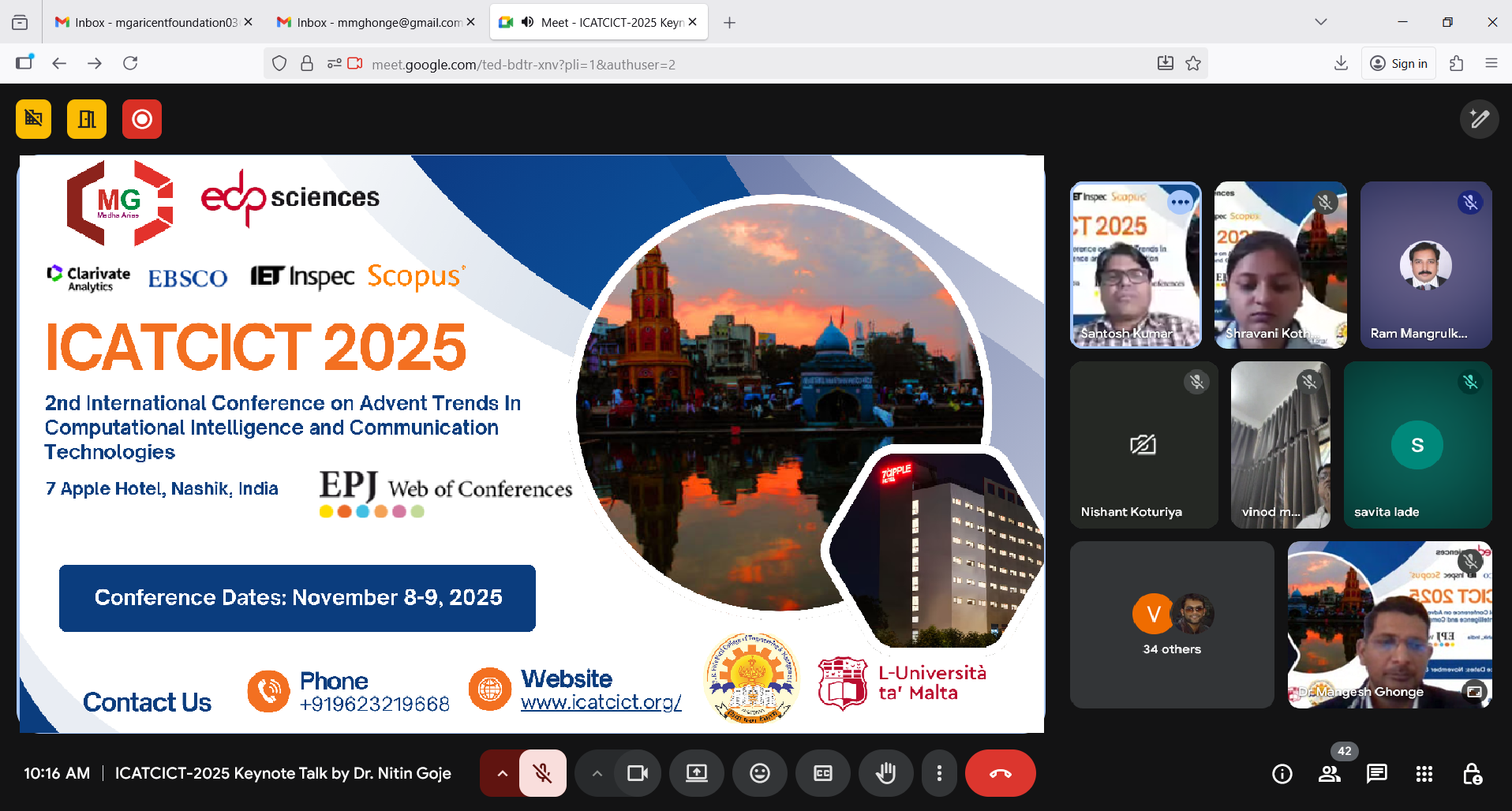Enable picture-in-picture on Dr. Mangesh Ghonge's tile
1512x811 pixels.
(x=1474, y=692)
